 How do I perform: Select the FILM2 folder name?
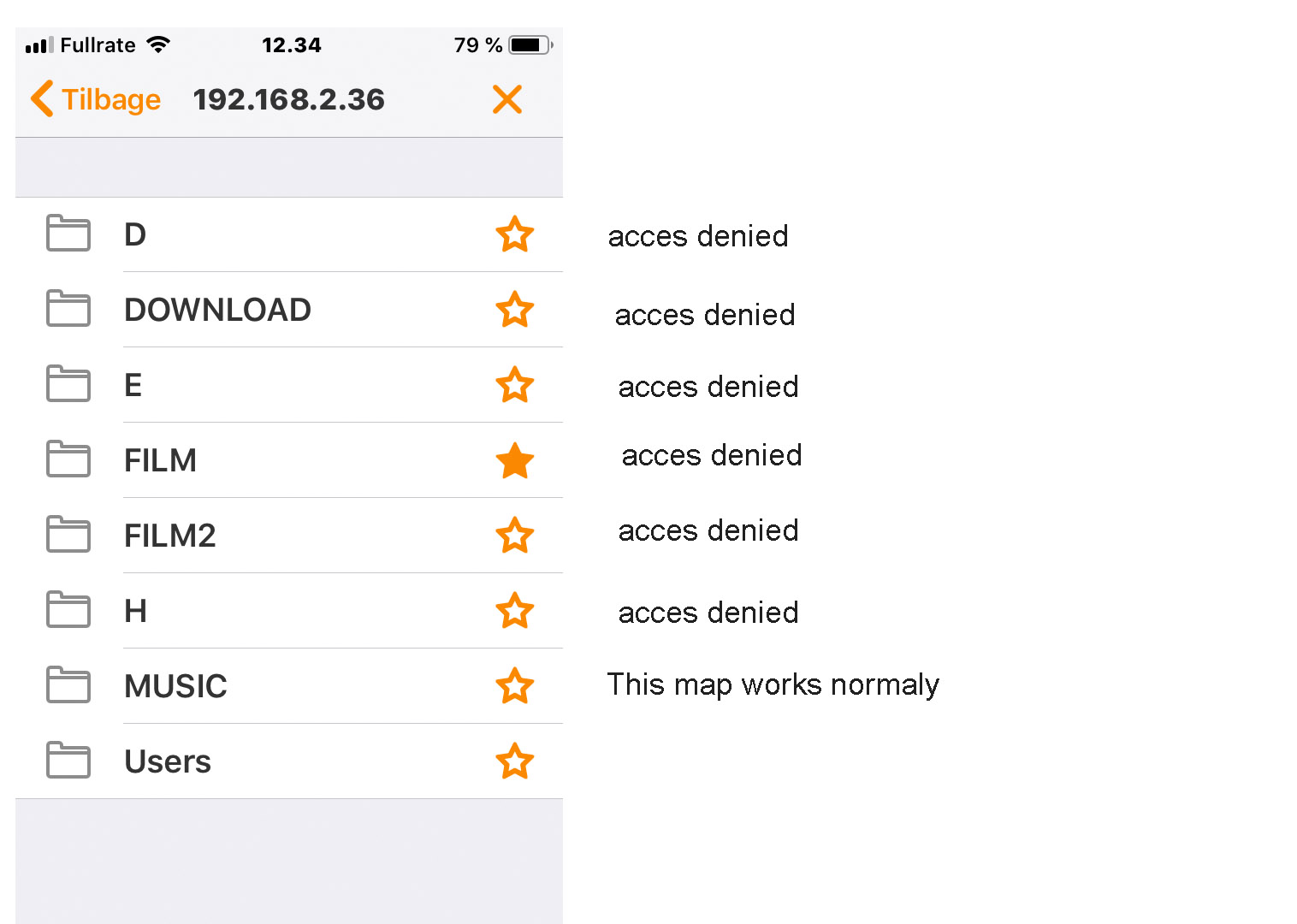pyautogui.click(x=170, y=536)
